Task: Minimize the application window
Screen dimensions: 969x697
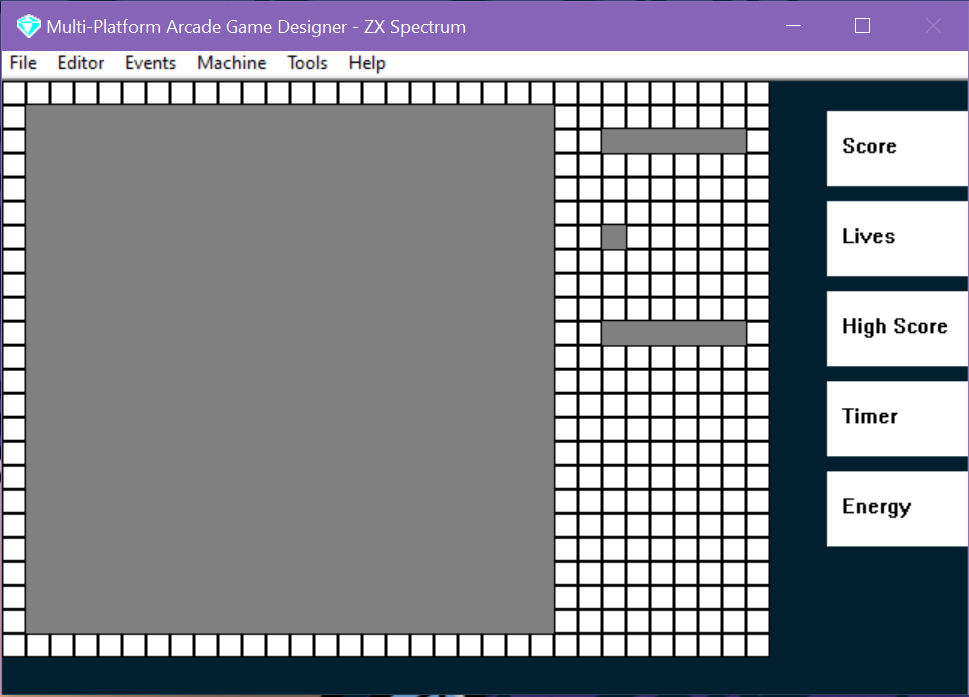Action: click(x=793, y=25)
